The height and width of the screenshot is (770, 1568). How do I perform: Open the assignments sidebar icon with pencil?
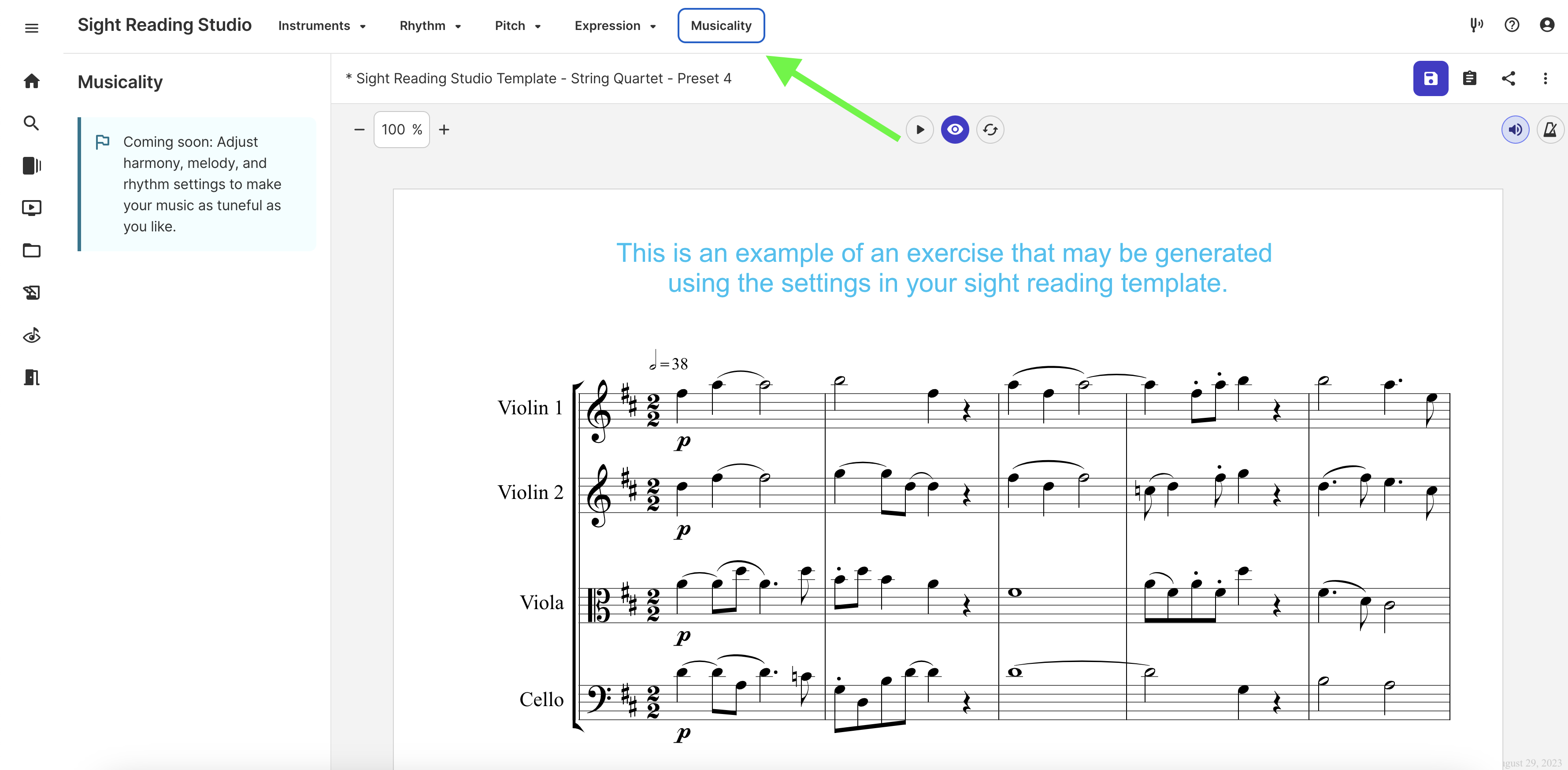tap(32, 293)
